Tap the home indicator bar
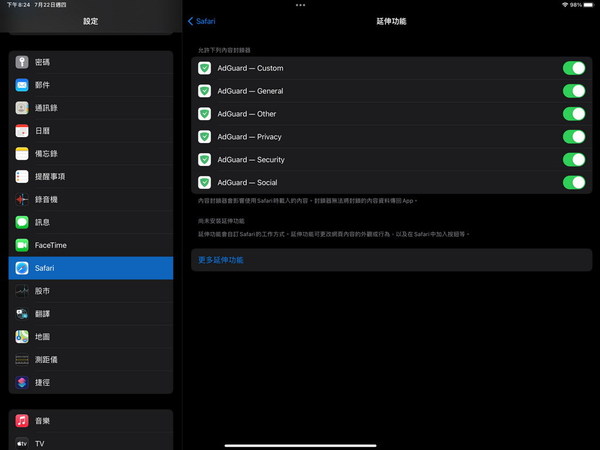The image size is (600, 450). [300, 445]
